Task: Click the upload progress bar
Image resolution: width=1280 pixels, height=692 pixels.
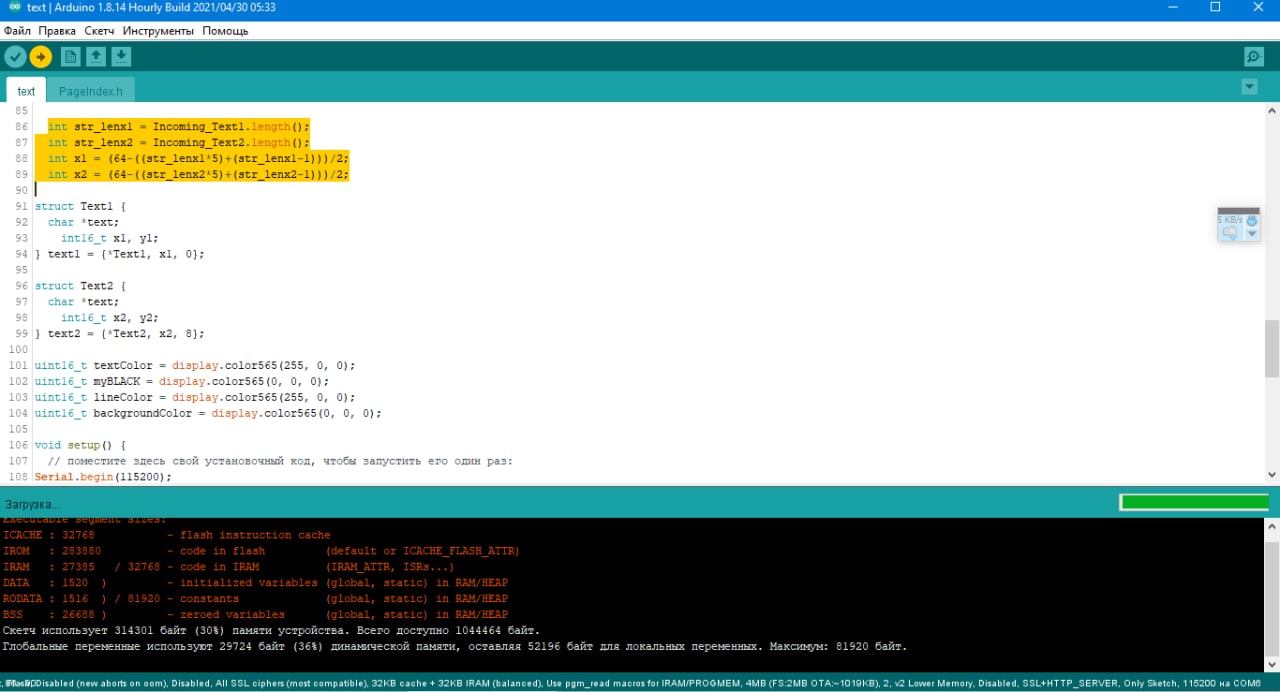Action: coord(1194,502)
